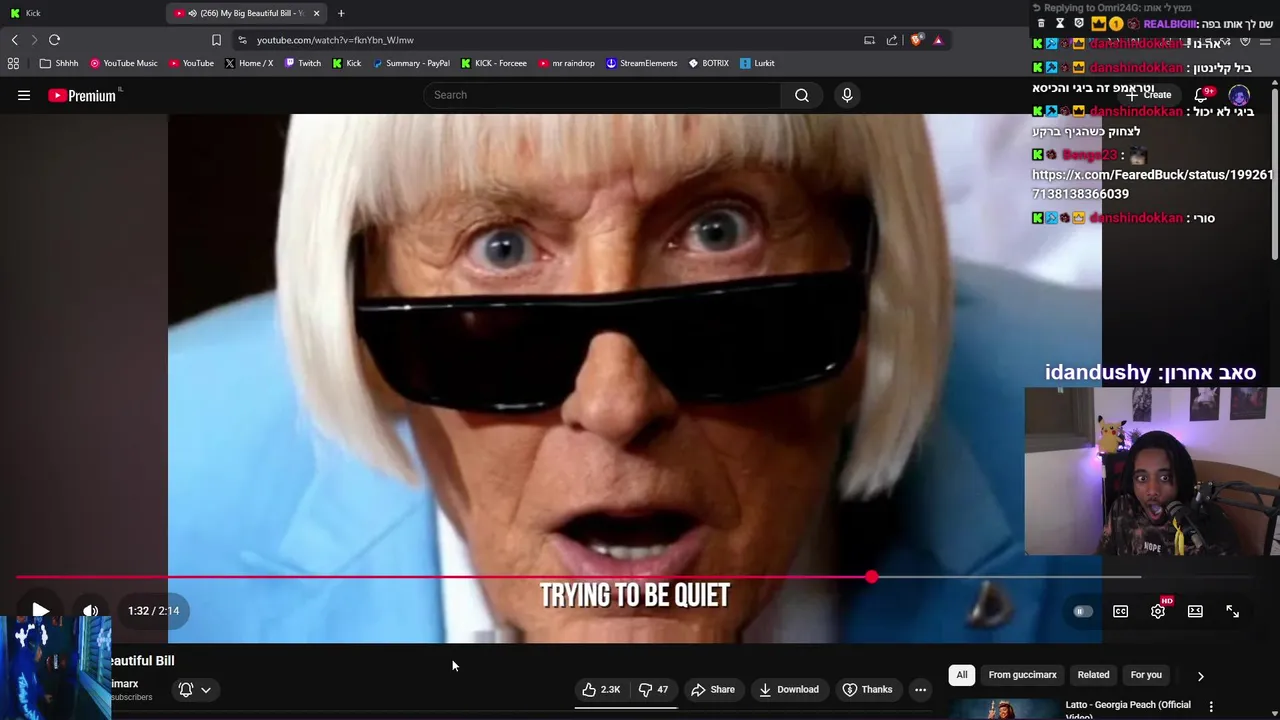The image size is (1280, 720).
Task: Exit full-screen with the player button
Action: pos(1232,611)
